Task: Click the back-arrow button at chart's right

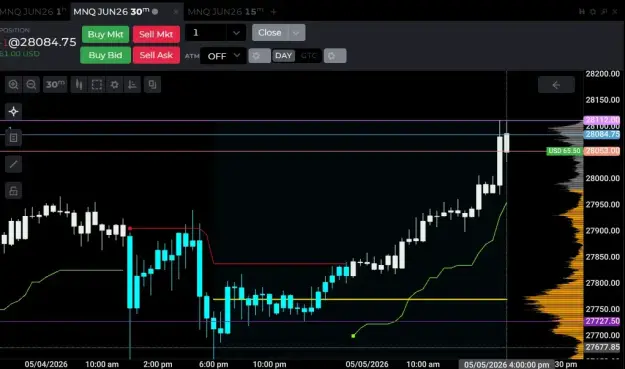Action: (556, 84)
